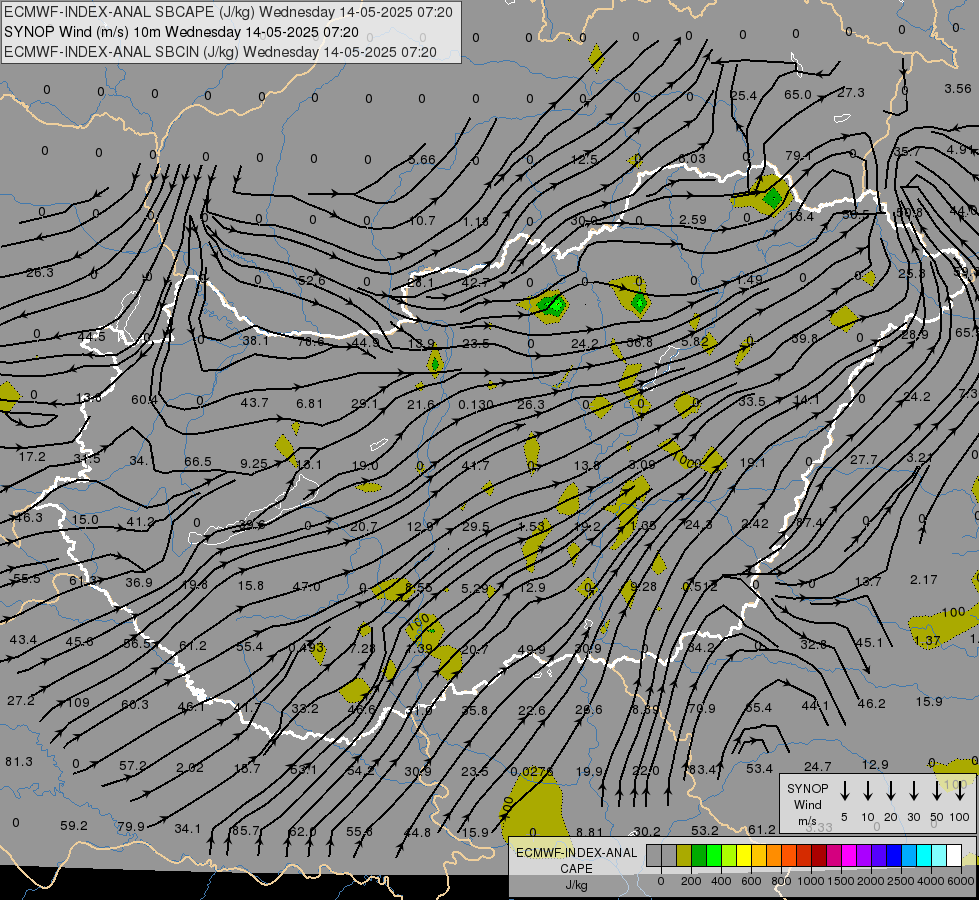Viewport: 979px width, 900px height.
Task: Select the pure blue CAPE legend swatch
Action: tap(893, 856)
